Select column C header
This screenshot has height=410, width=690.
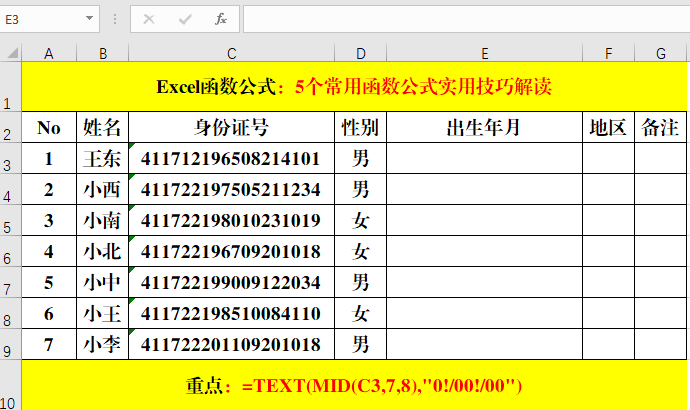[231, 53]
